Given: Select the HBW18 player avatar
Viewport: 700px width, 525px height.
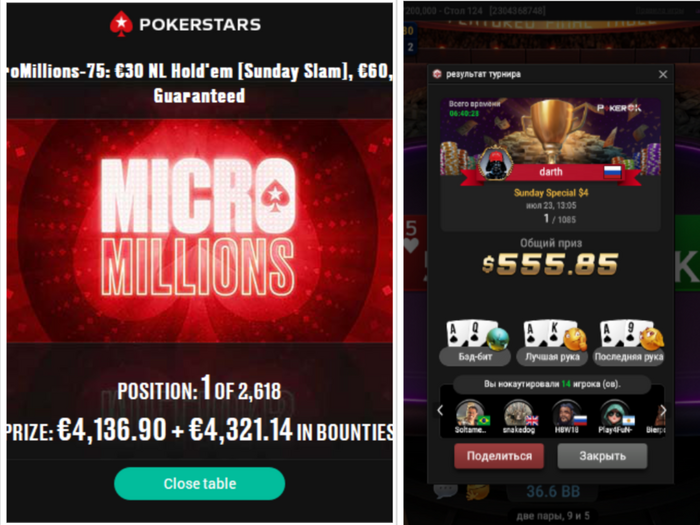Looking at the screenshot, I should pyautogui.click(x=566, y=413).
